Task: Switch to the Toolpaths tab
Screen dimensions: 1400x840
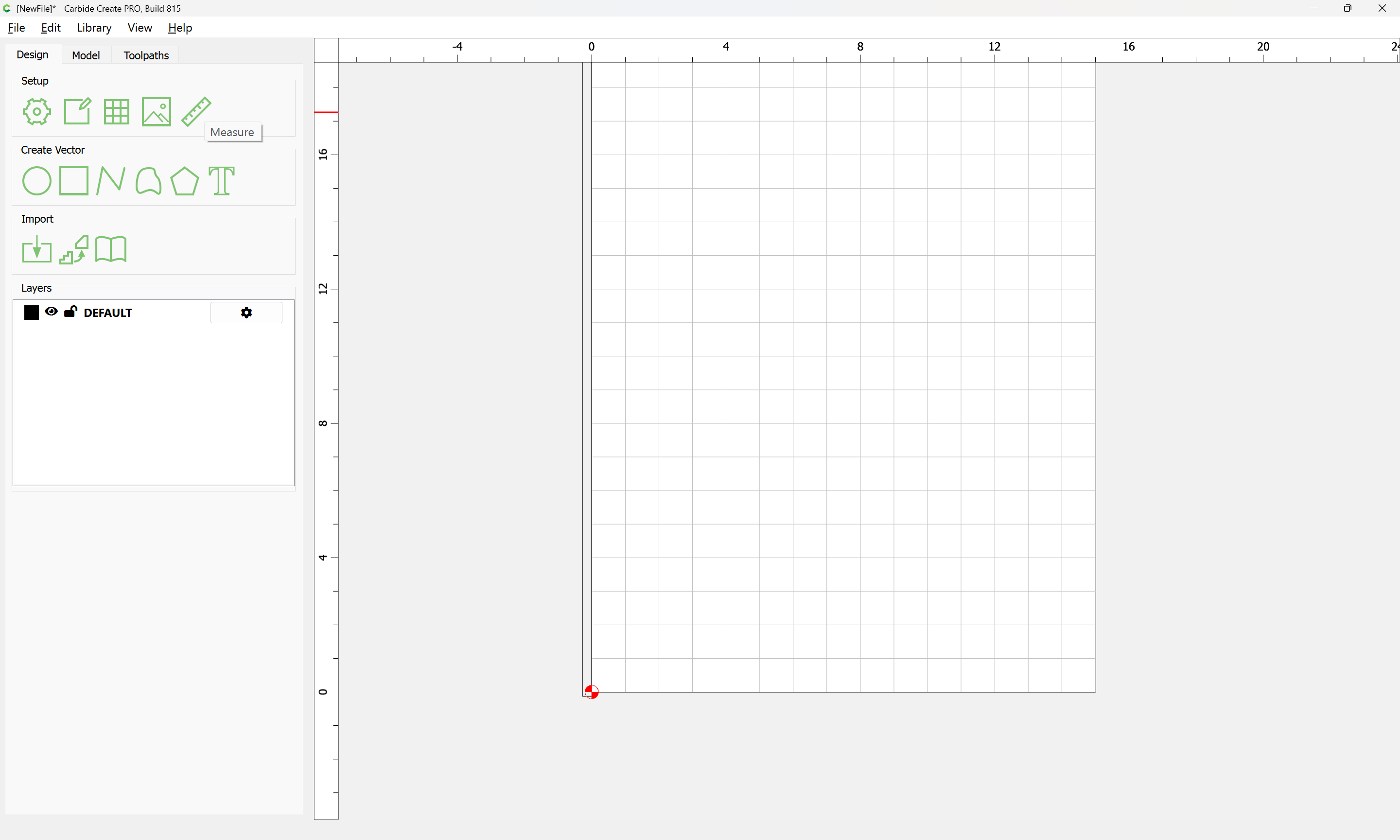Action: tap(146, 55)
